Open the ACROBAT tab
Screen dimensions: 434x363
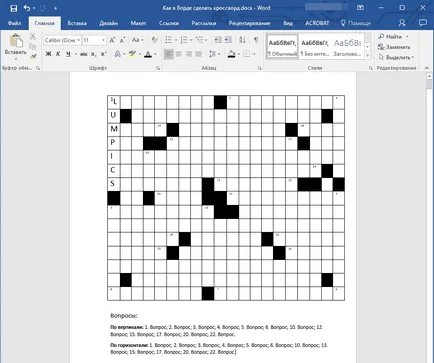[x=317, y=23]
